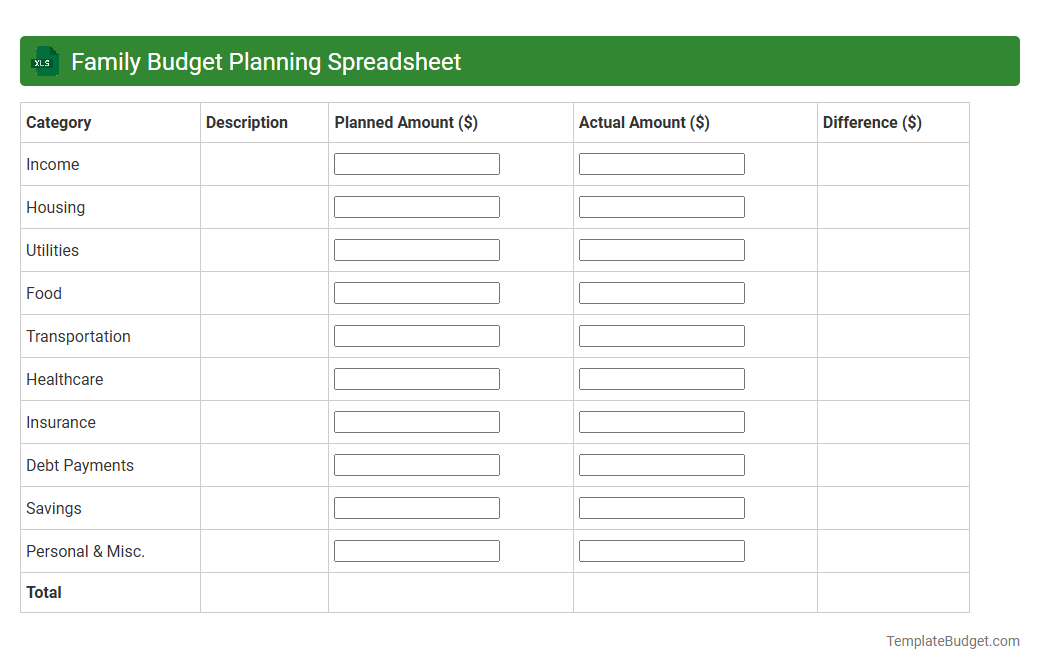Viewport: 1040px width, 670px height.
Task: Select the Transportation planned amount field
Action: pyautogui.click(x=416, y=335)
